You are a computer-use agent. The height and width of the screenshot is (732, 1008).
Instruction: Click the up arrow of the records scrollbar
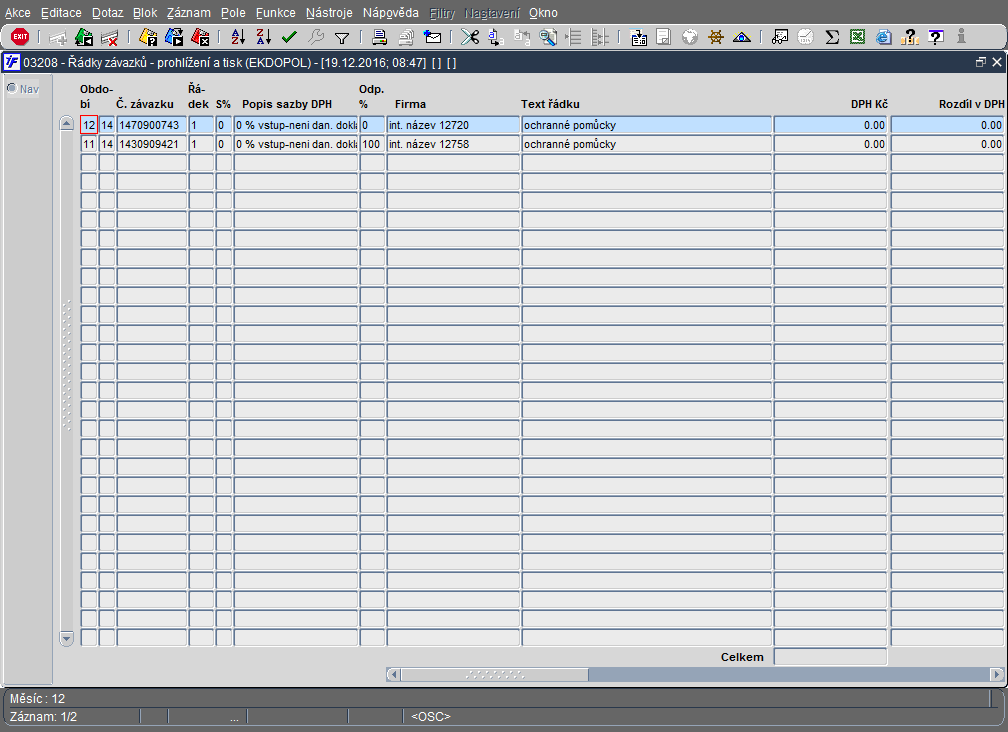tap(67, 123)
